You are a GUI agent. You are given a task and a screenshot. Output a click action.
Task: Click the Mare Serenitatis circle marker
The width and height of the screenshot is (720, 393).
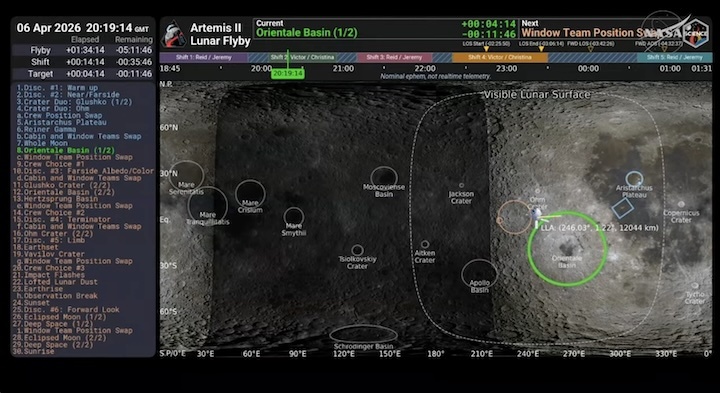[x=186, y=175]
